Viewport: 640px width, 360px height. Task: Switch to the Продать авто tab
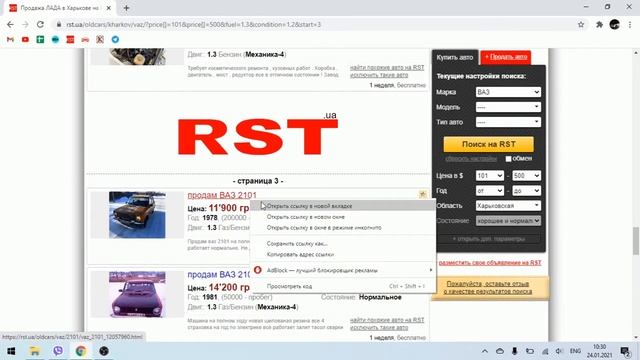(506, 58)
